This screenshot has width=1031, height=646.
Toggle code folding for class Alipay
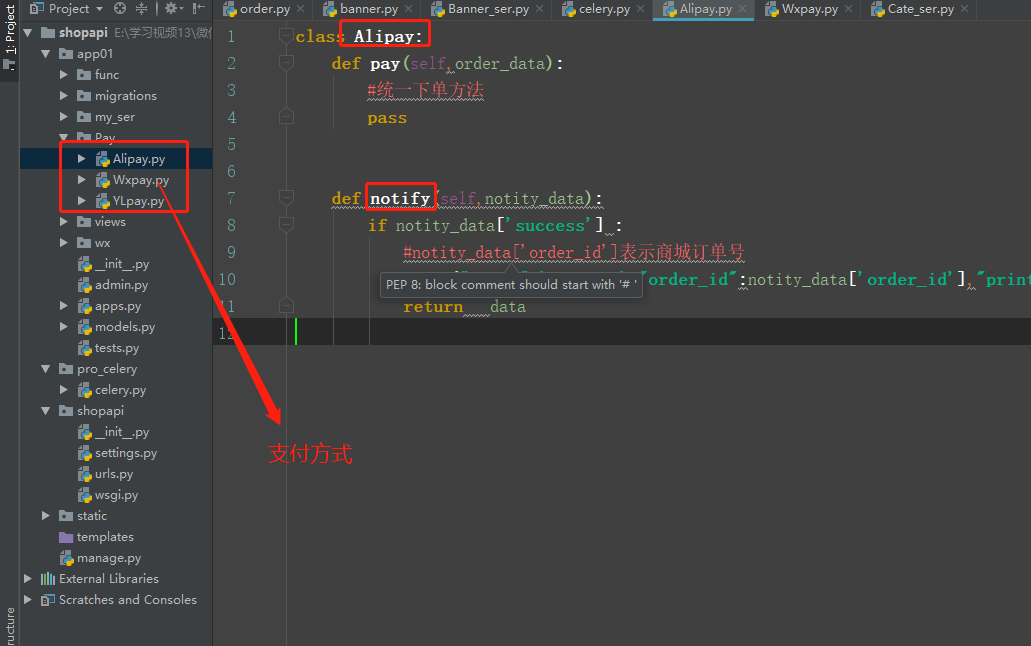286,36
